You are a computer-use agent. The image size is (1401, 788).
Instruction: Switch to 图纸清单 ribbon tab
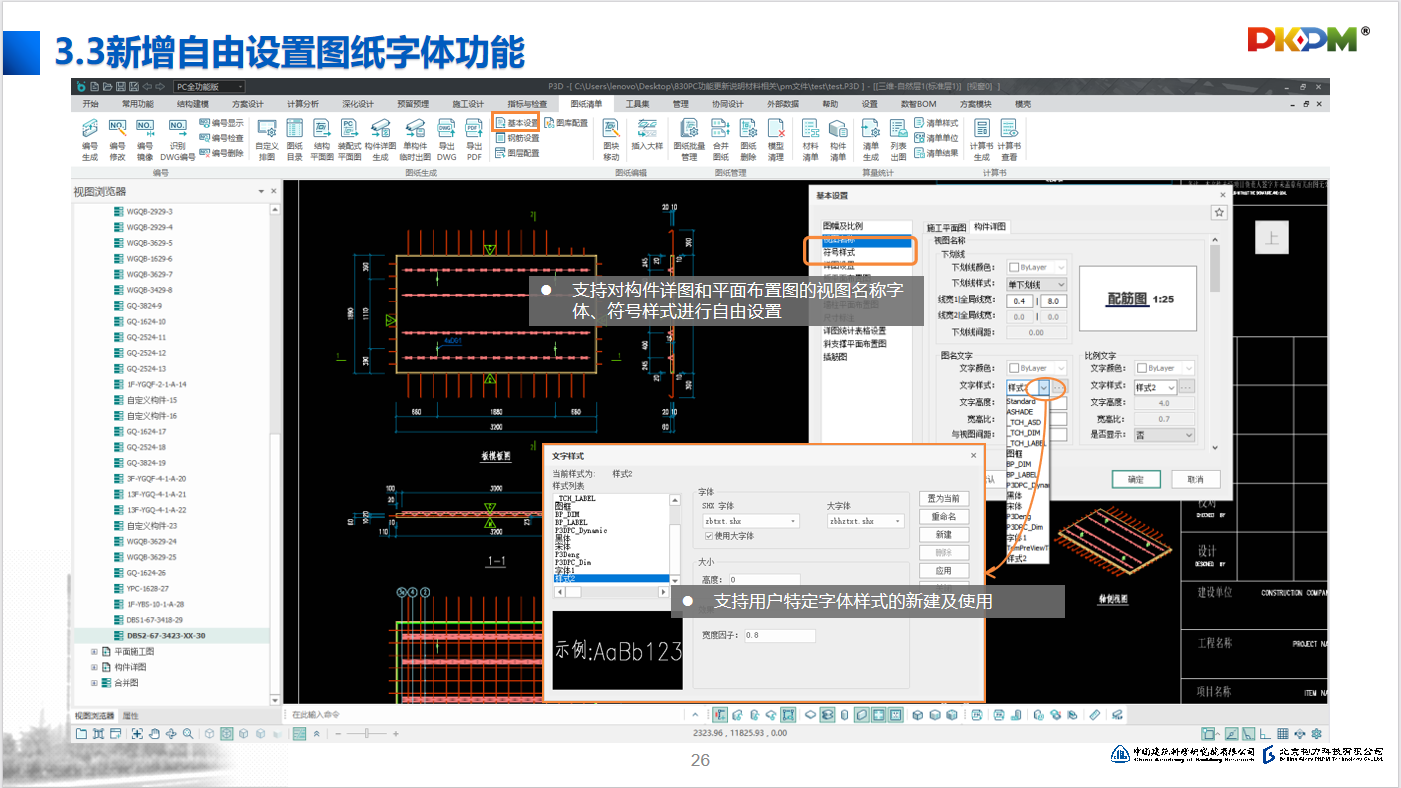586,104
